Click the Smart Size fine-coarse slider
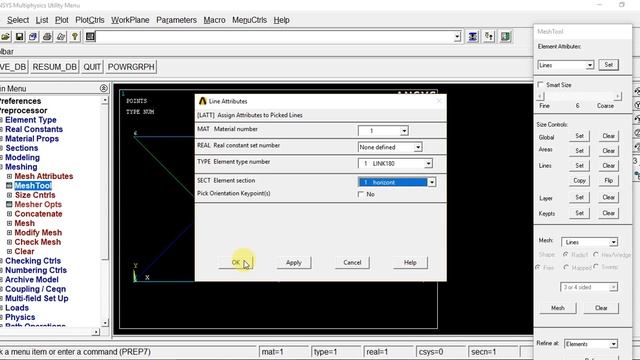This screenshot has width=640, height=360. click(579, 96)
